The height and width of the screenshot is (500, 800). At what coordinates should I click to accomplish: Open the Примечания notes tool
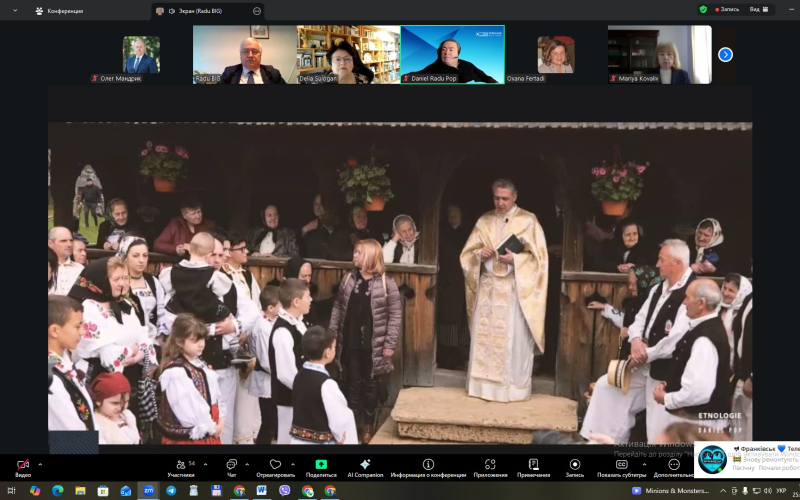tap(533, 465)
